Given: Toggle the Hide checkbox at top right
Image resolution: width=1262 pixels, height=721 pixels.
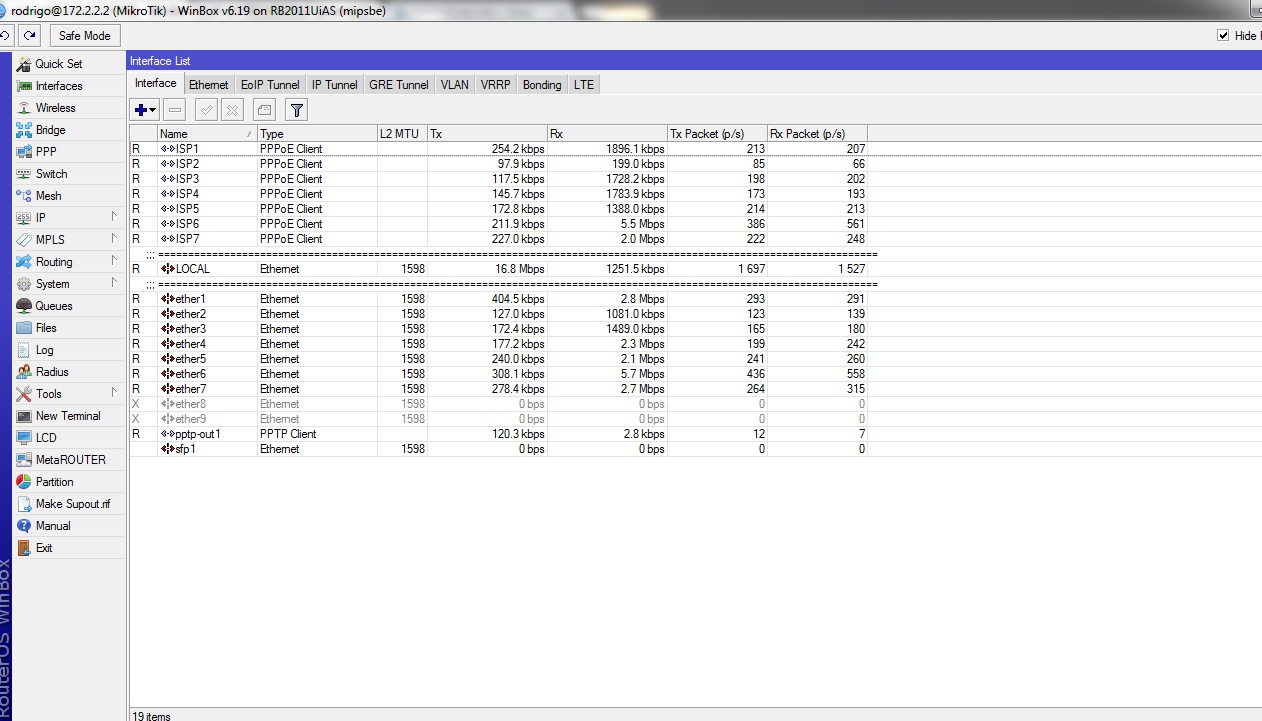Looking at the screenshot, I should pyautogui.click(x=1223, y=35).
